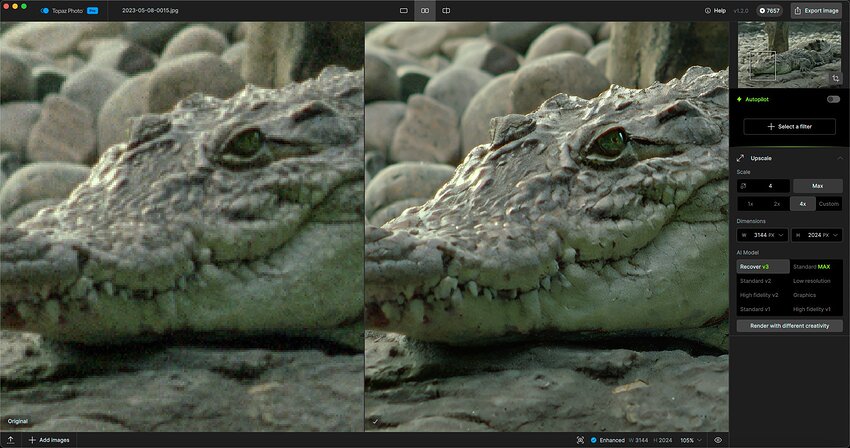Select the side-by-side comparison view icon
The height and width of the screenshot is (448, 850).
pos(425,11)
